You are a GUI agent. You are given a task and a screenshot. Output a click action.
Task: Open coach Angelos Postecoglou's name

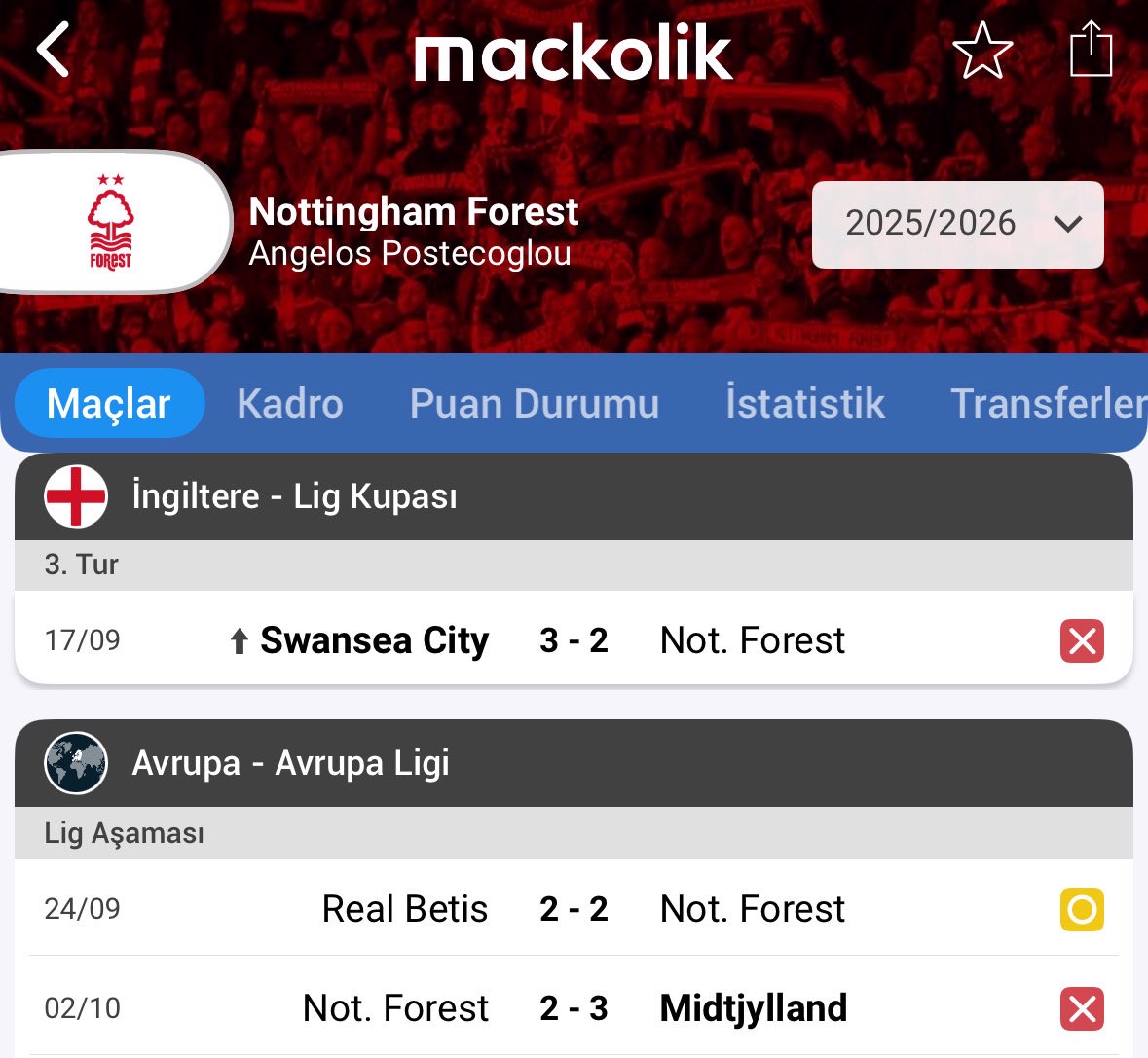click(410, 254)
